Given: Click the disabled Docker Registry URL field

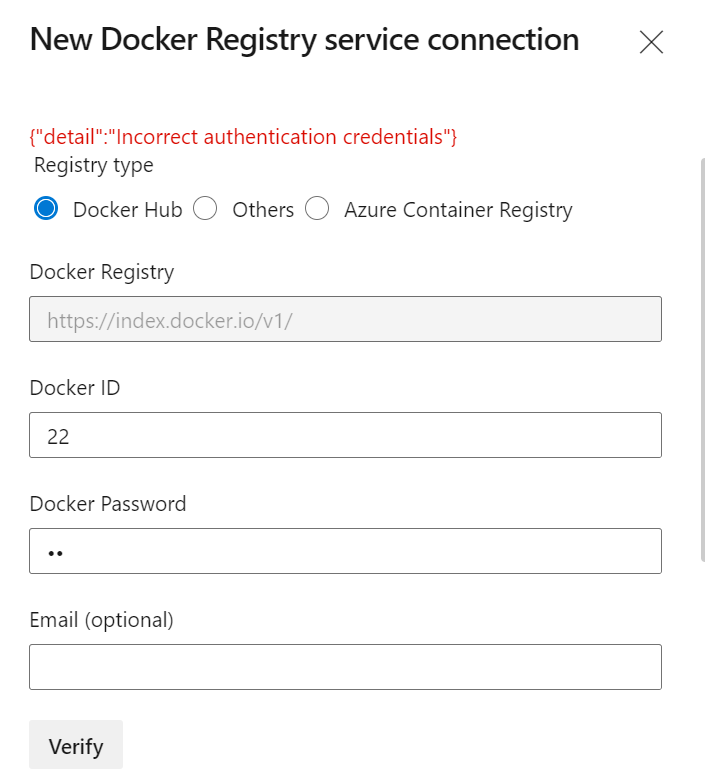Looking at the screenshot, I should (x=346, y=319).
